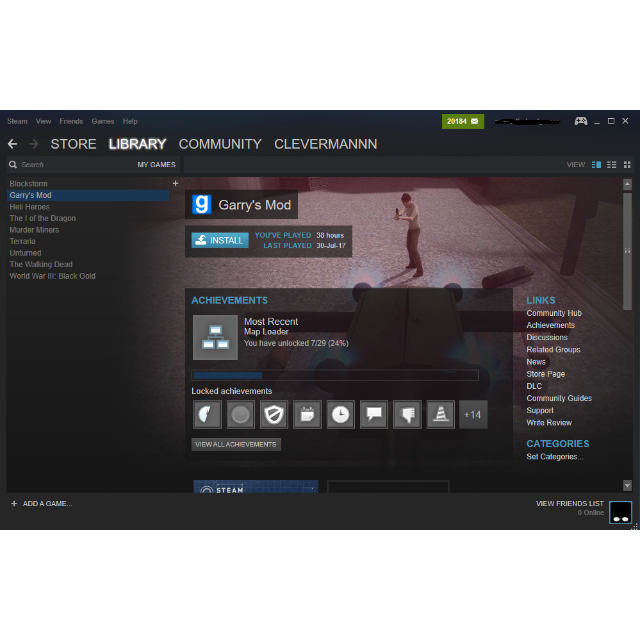Select the thumbs-down locked achievement
The image size is (640, 640).
[x=407, y=415]
